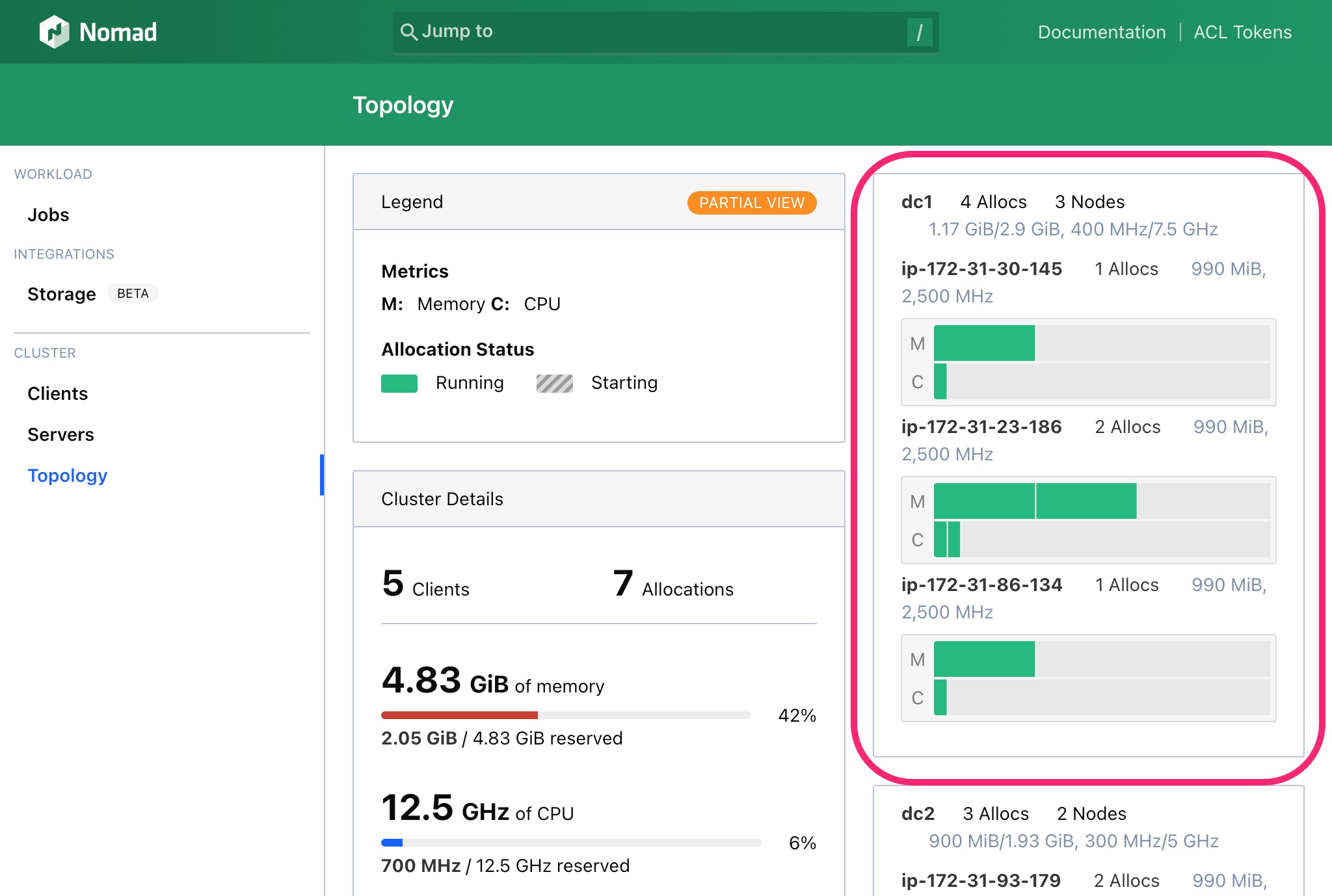Open the Jobs section
Image resolution: width=1332 pixels, height=896 pixels.
point(48,215)
